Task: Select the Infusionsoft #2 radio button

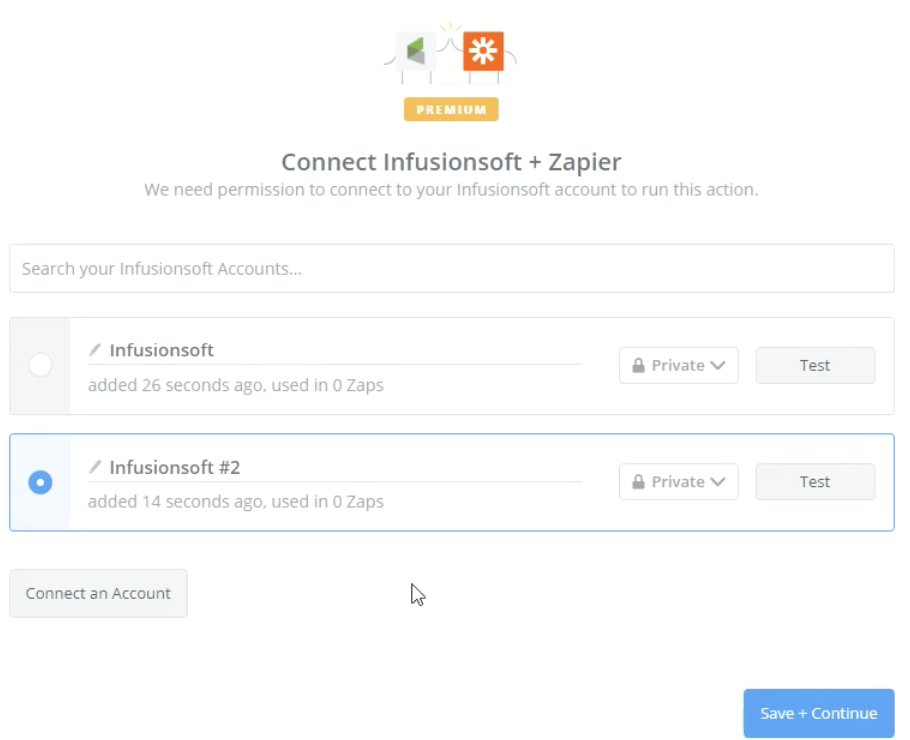Action: [40, 482]
